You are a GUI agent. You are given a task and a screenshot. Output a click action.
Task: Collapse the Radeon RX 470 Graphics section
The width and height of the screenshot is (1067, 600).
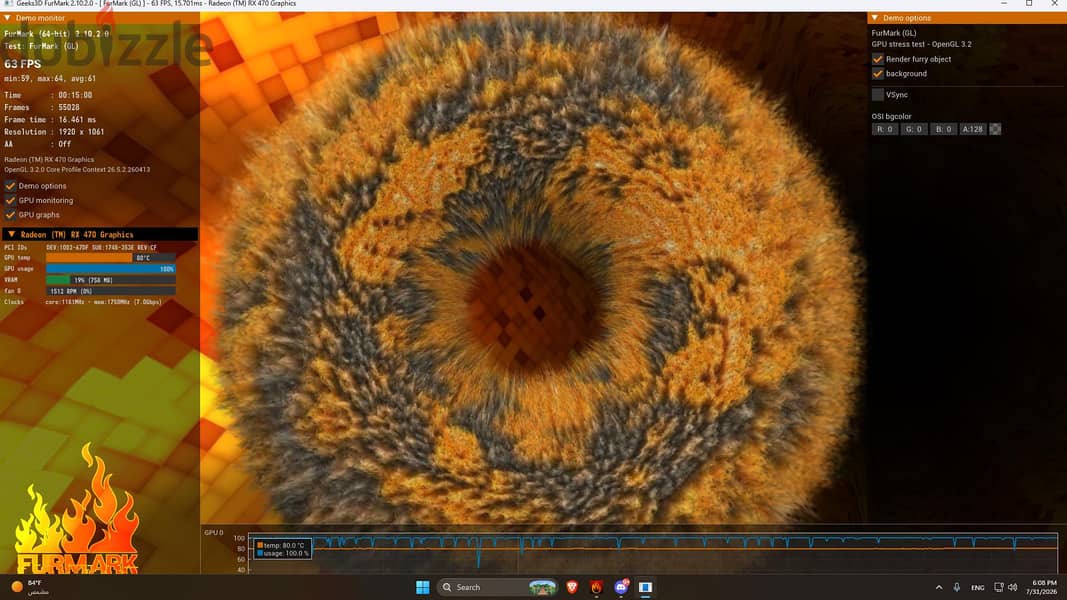point(12,234)
